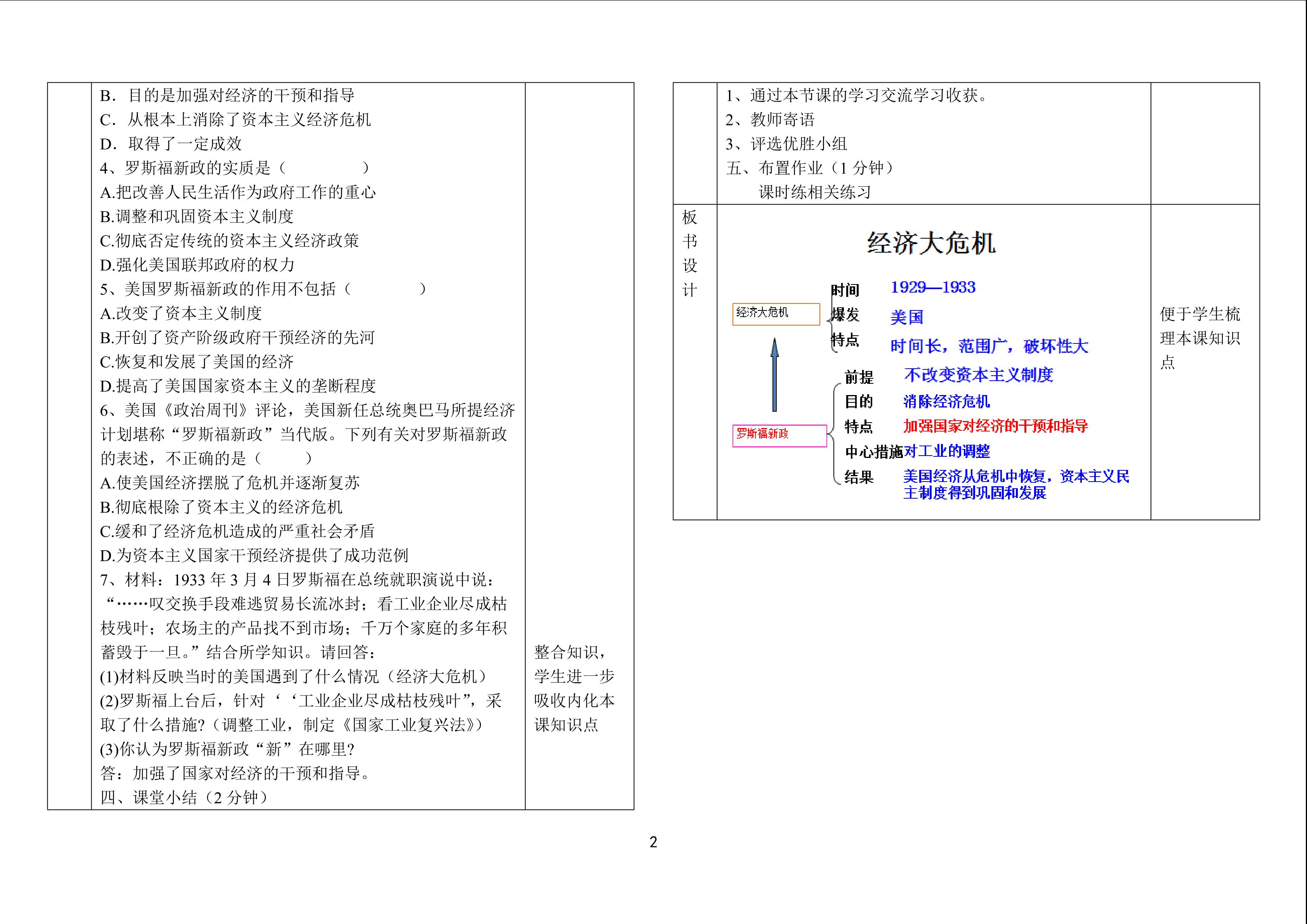The image size is (1307, 924).
Task: Click the 中心措施 label in diagram
Action: tap(873, 452)
